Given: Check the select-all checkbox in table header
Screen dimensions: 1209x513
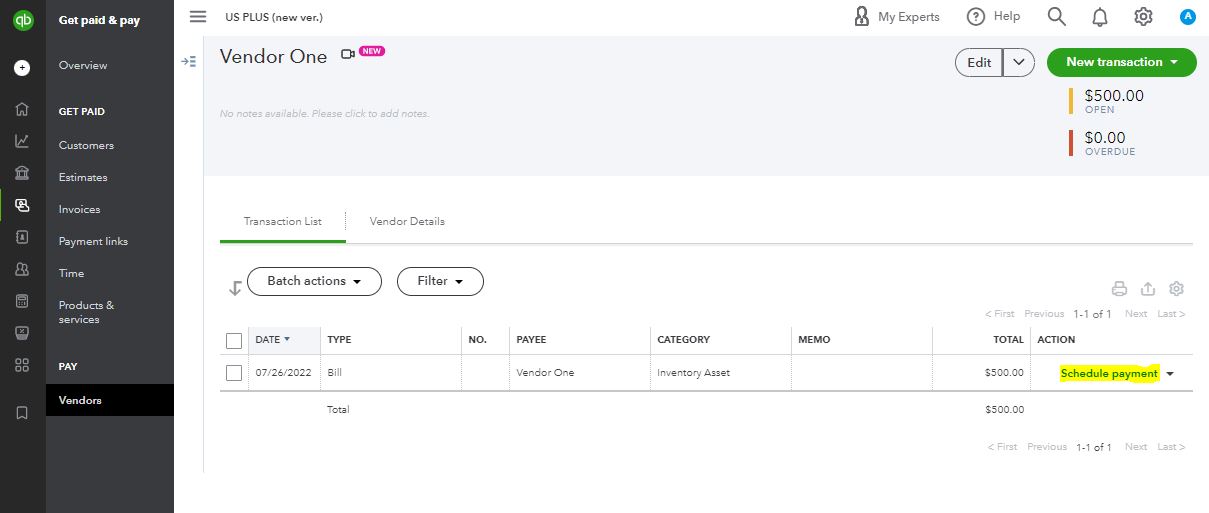Looking at the screenshot, I should (234, 341).
